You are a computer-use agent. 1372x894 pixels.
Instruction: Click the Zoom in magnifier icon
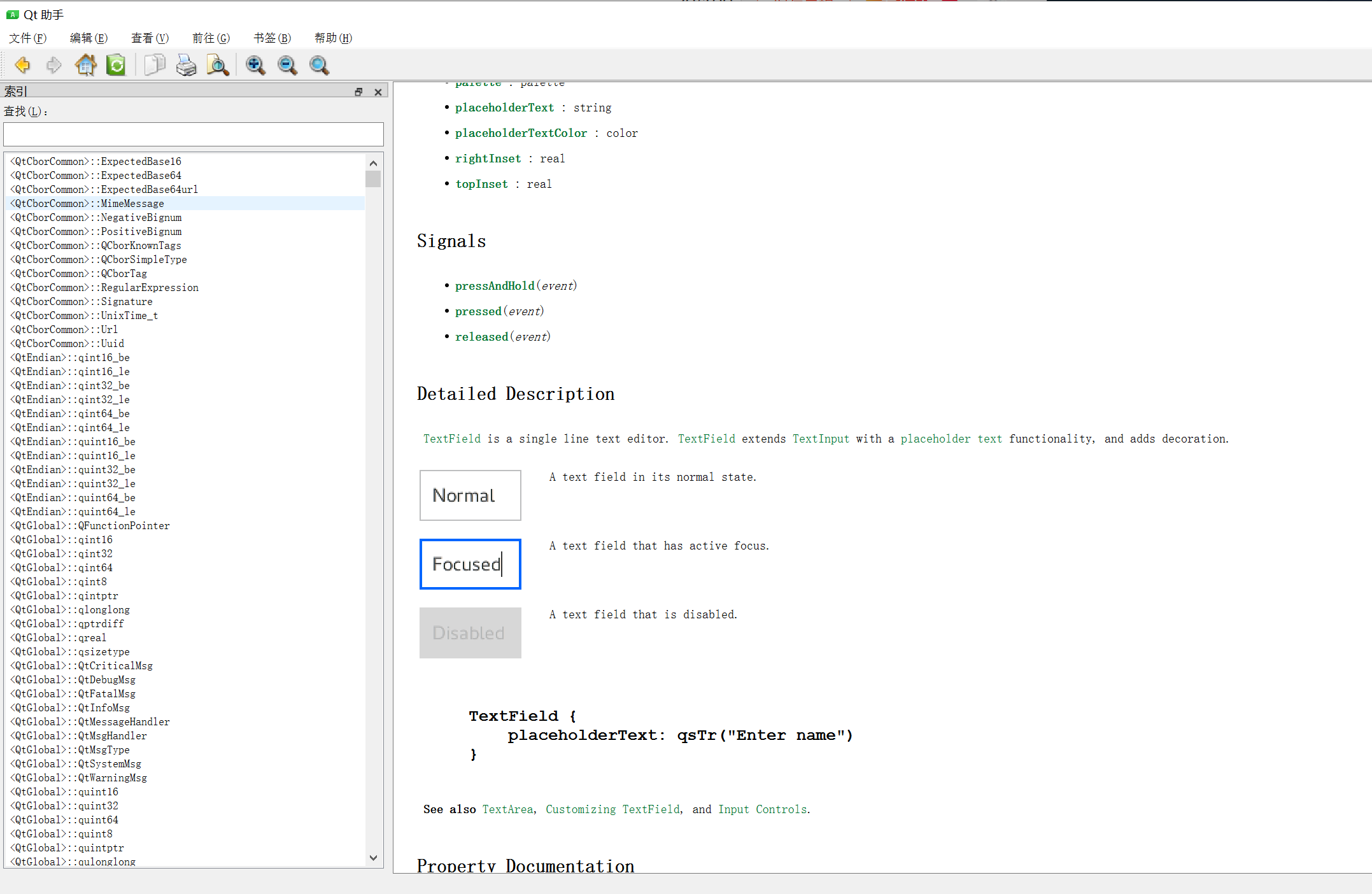[255, 65]
